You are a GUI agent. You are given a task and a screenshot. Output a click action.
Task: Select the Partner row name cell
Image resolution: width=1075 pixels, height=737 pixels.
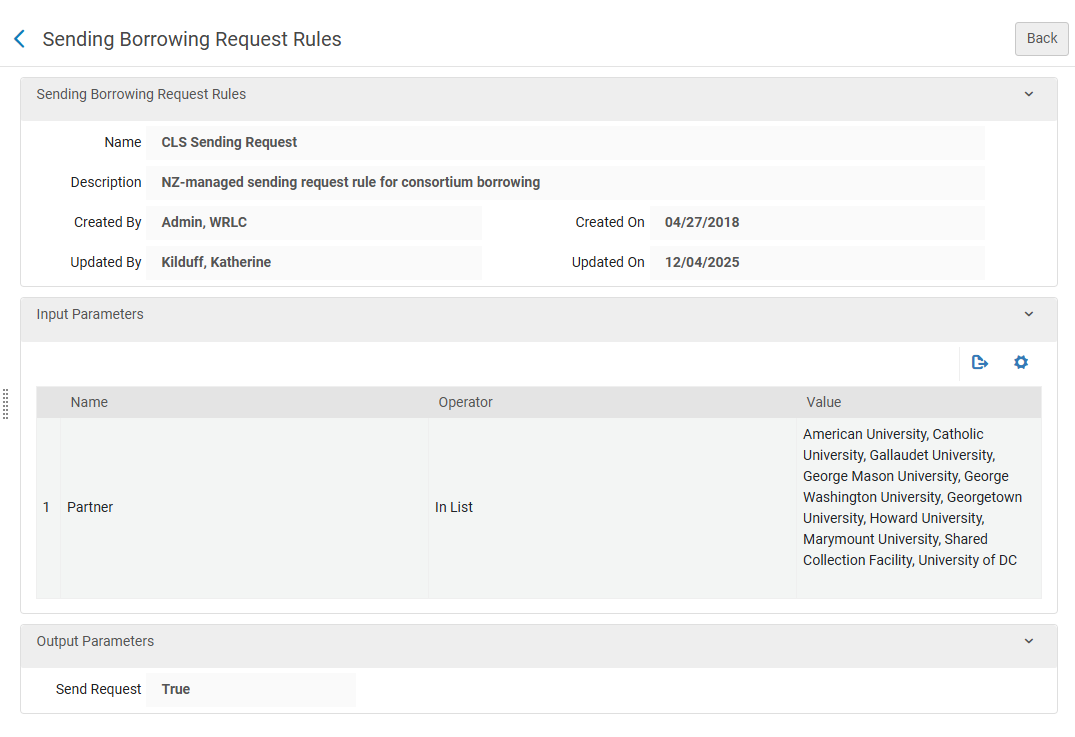90,507
